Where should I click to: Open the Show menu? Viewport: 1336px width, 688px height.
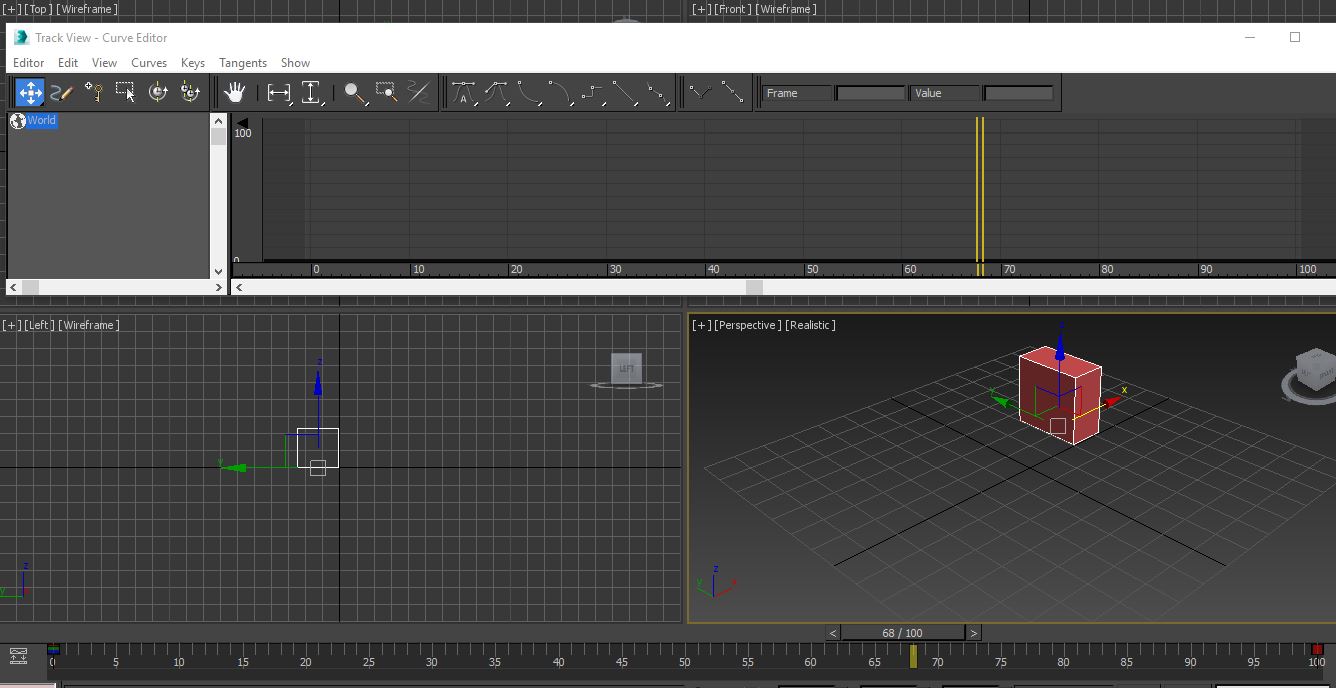tap(295, 62)
